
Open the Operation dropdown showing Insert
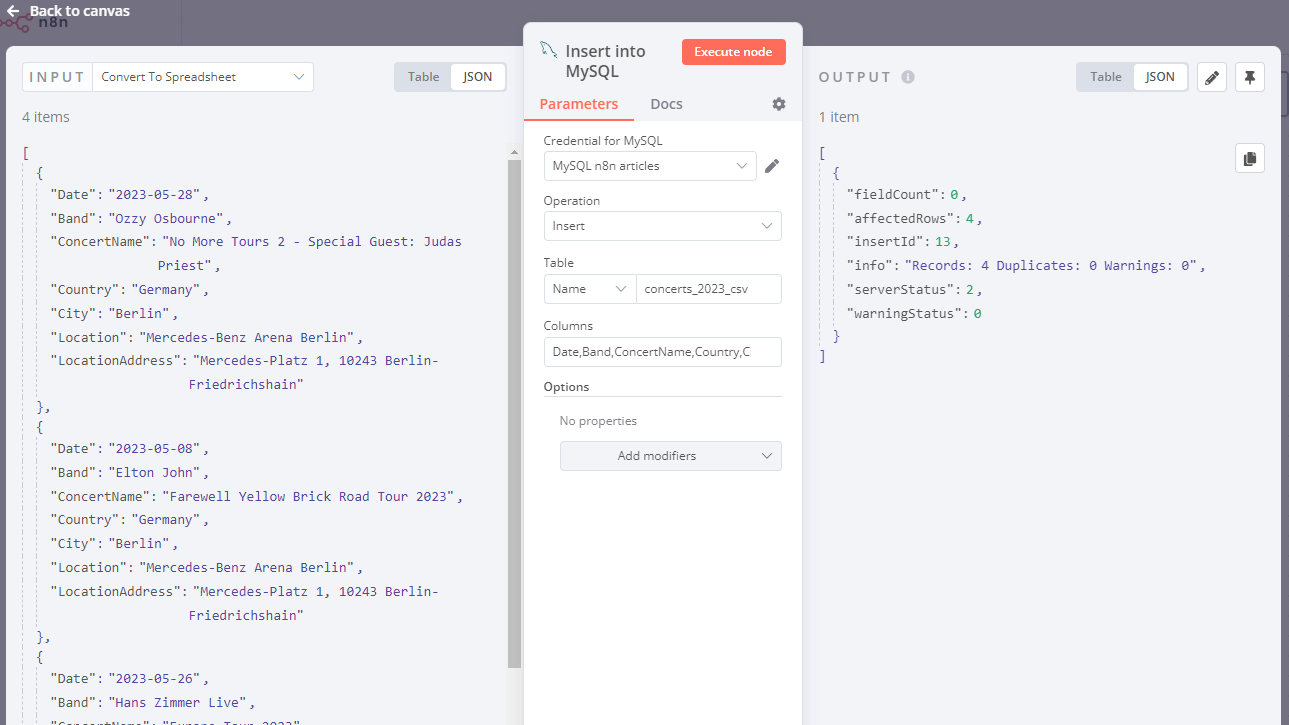point(662,226)
